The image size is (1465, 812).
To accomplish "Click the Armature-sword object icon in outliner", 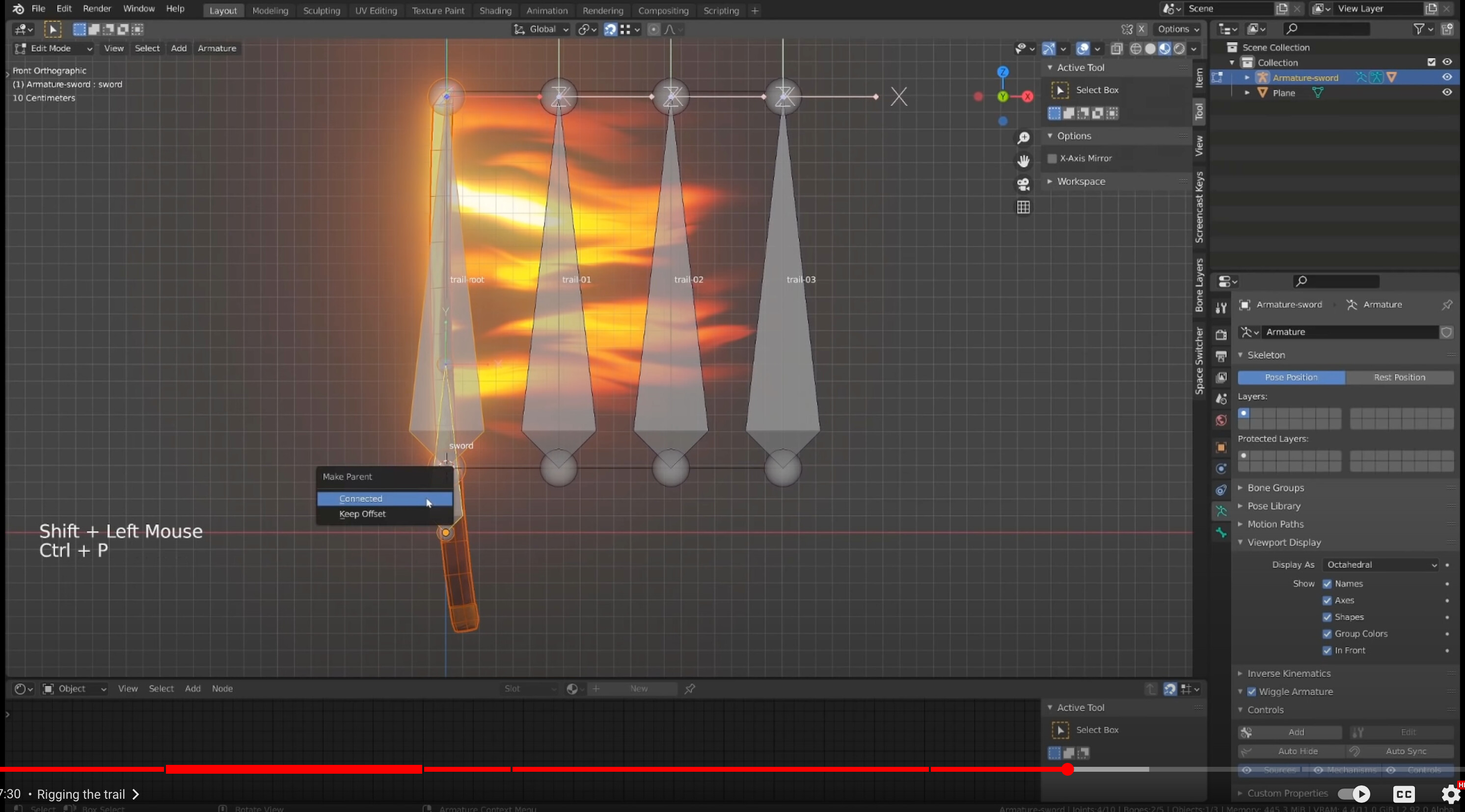I will point(1263,78).
